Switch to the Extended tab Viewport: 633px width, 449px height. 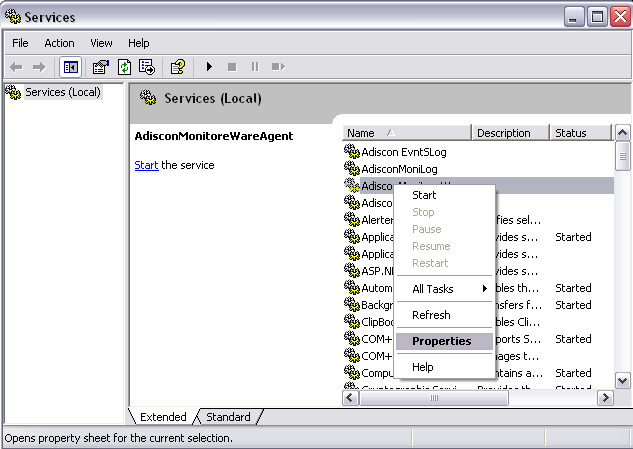163,417
